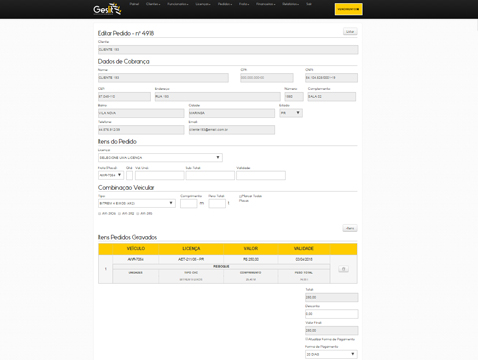Open the Funcionários menu
This screenshot has height=360, width=478.
(178, 4)
